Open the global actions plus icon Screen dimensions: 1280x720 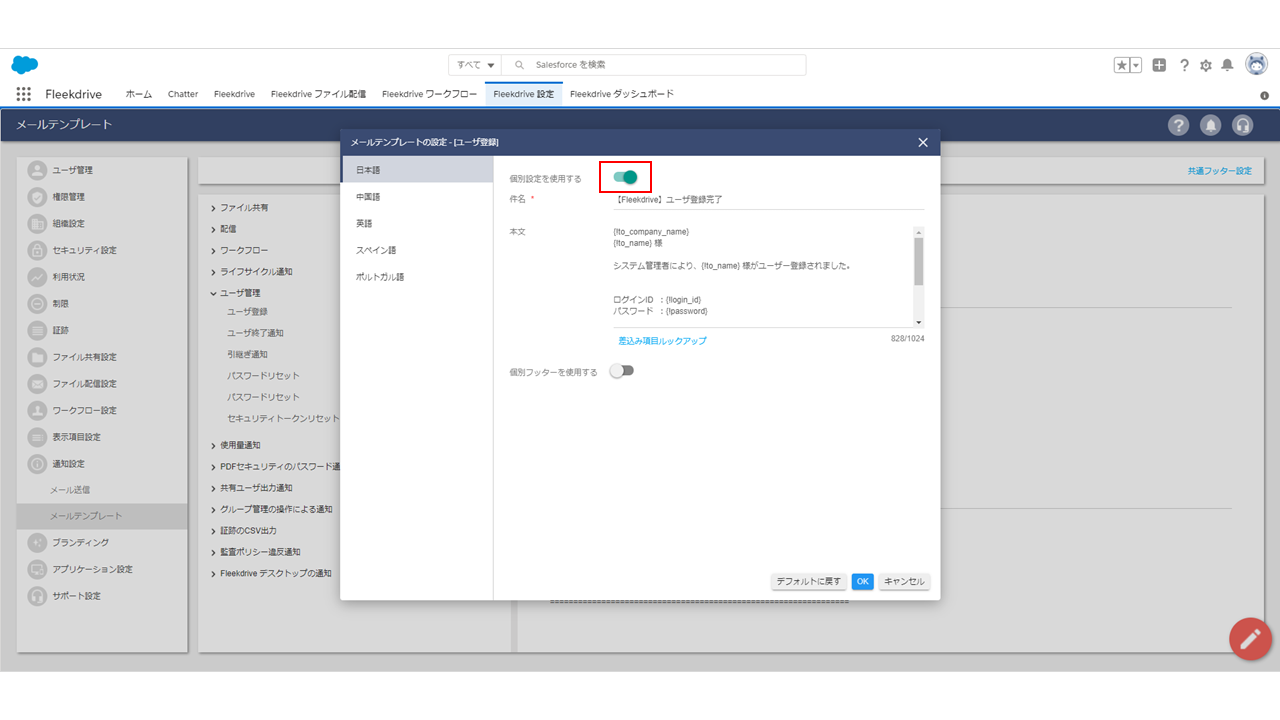1159,65
